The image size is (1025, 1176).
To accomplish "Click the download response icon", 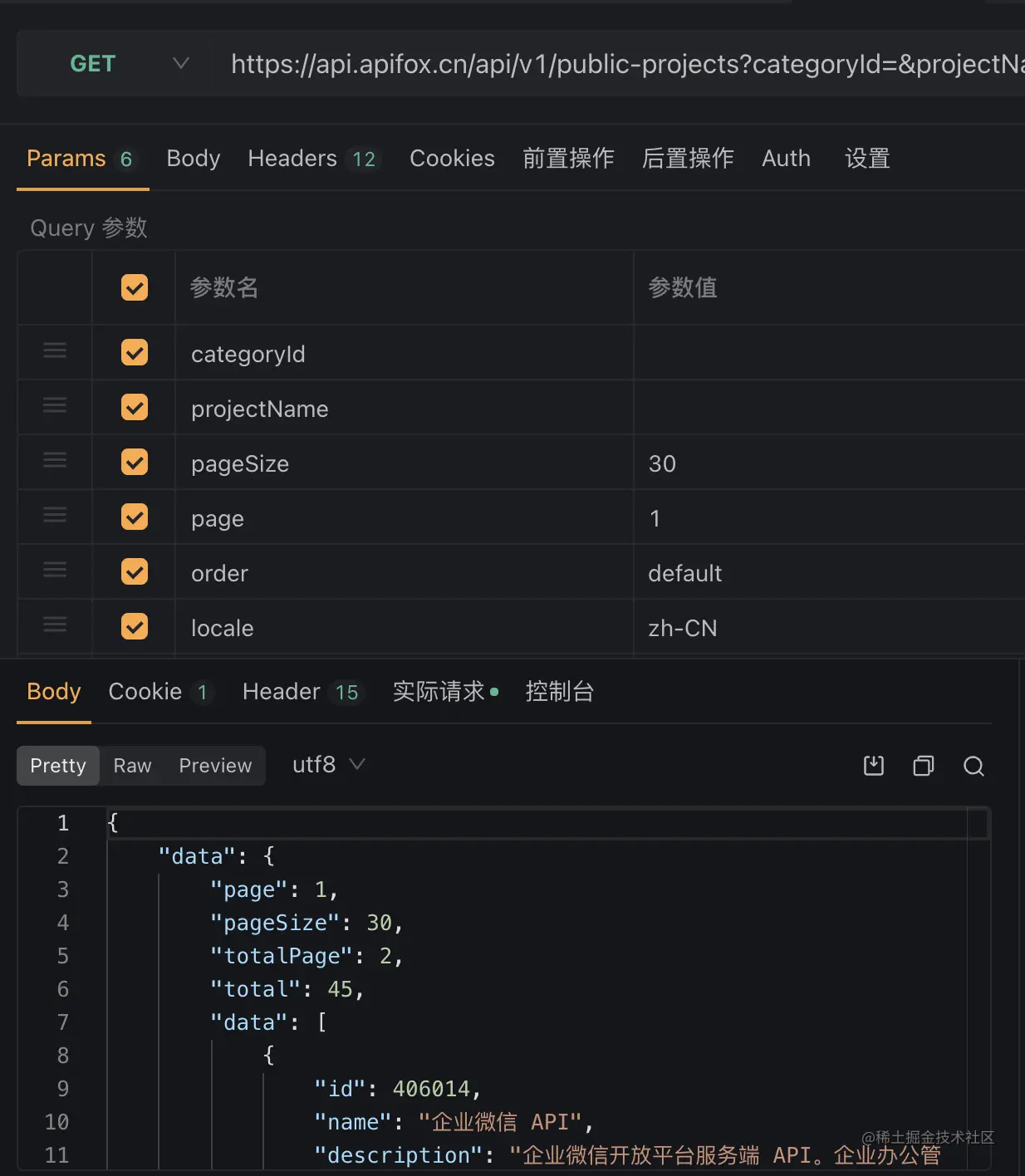I will click(873, 766).
